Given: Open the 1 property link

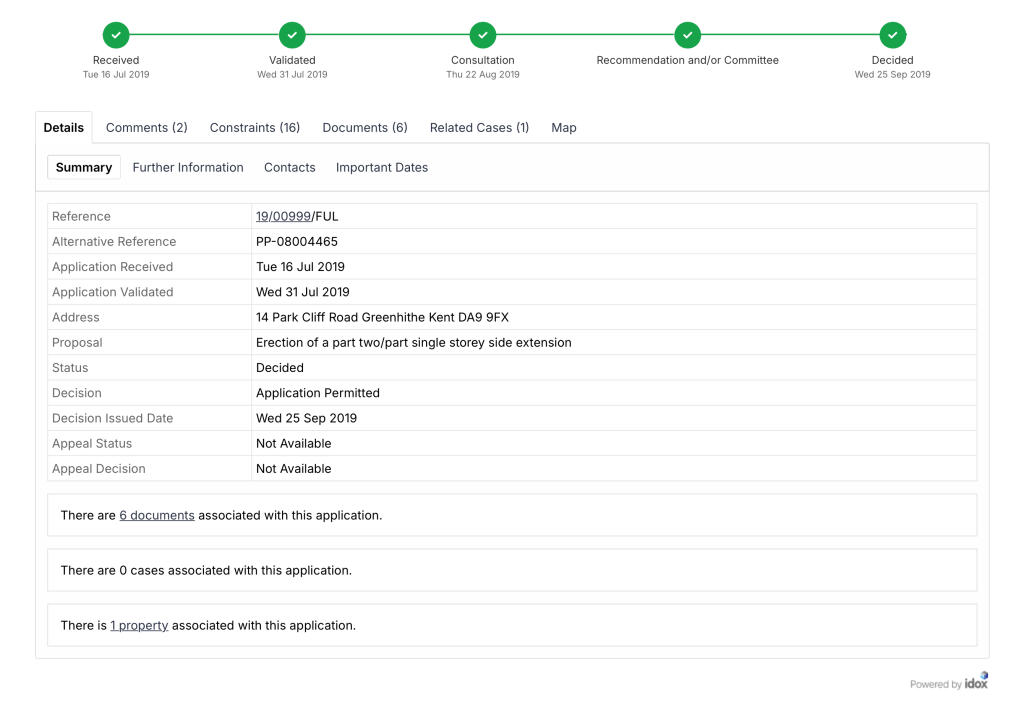Looking at the screenshot, I should [x=139, y=626].
